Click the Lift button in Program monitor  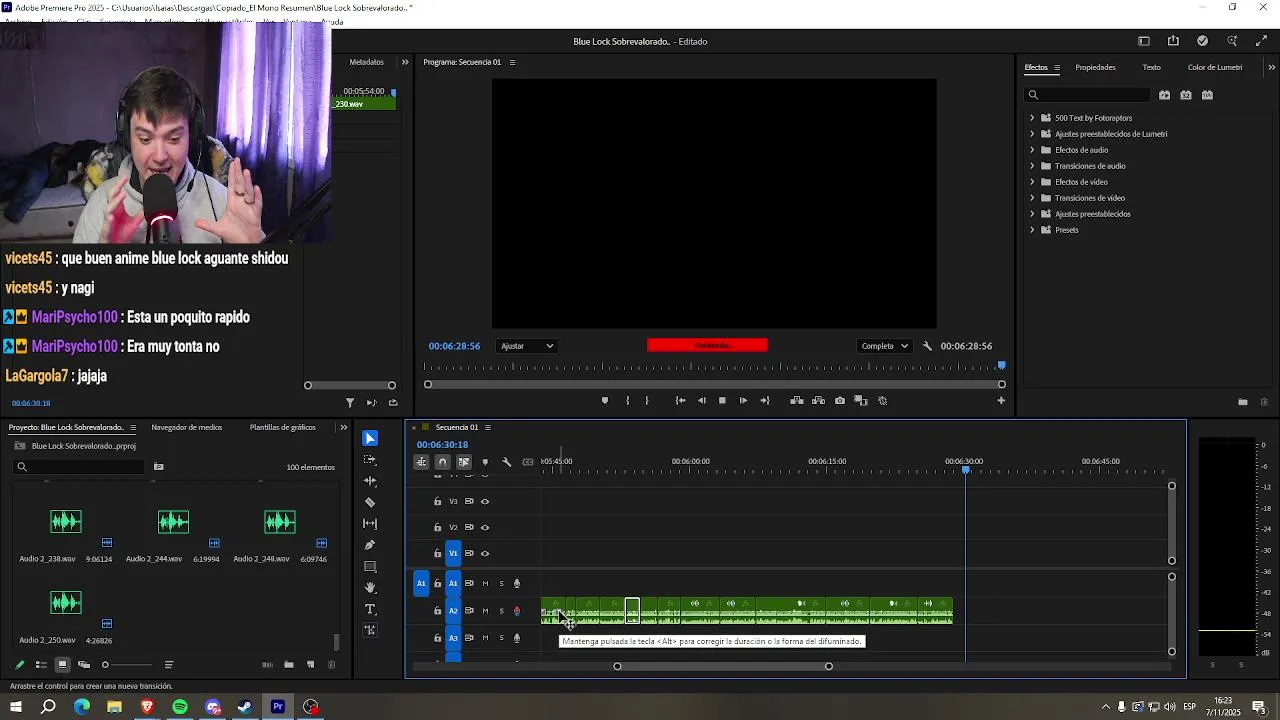point(797,401)
